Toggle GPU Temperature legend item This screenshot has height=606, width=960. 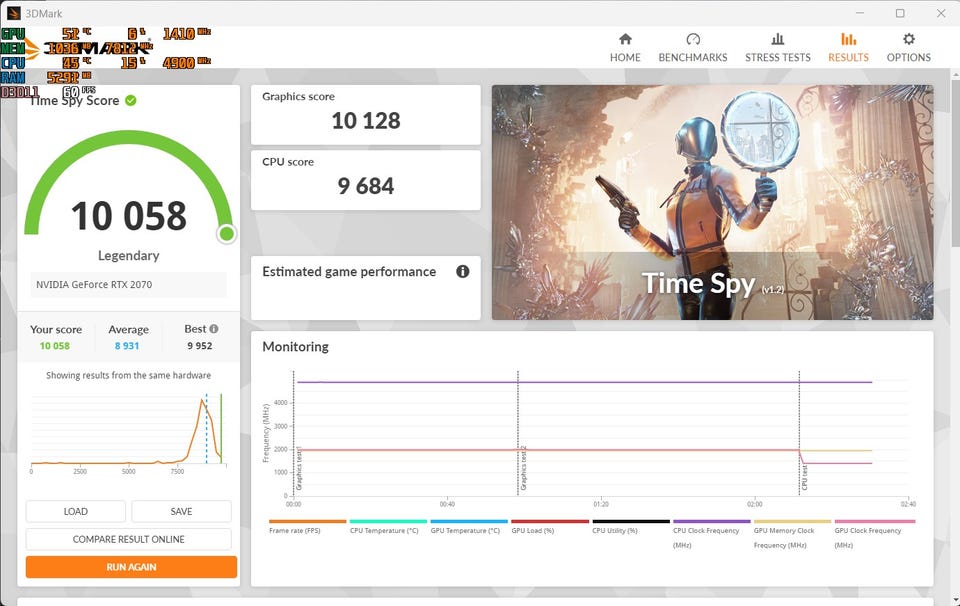468,526
